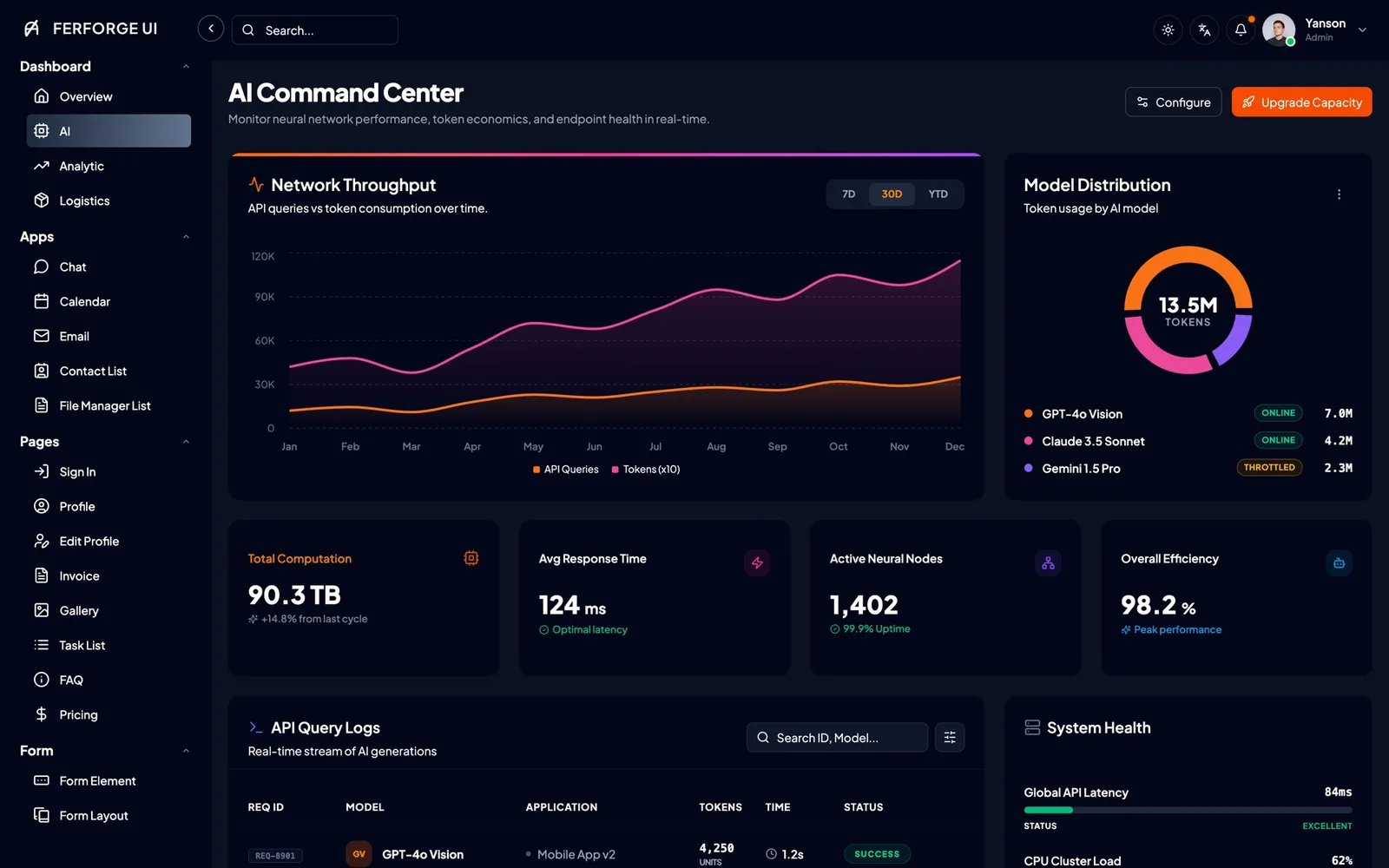1389x868 pixels.
Task: Open Model Distribution three-dot options menu
Action: [1339, 194]
